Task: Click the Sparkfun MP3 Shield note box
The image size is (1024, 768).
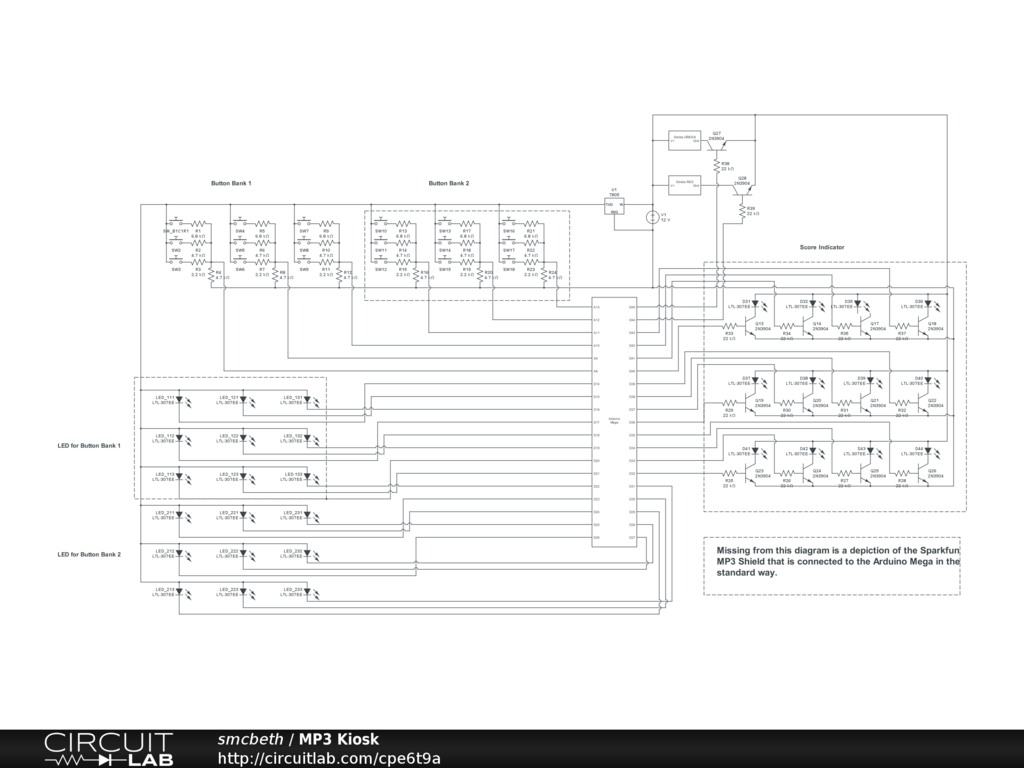Action: [x=831, y=566]
